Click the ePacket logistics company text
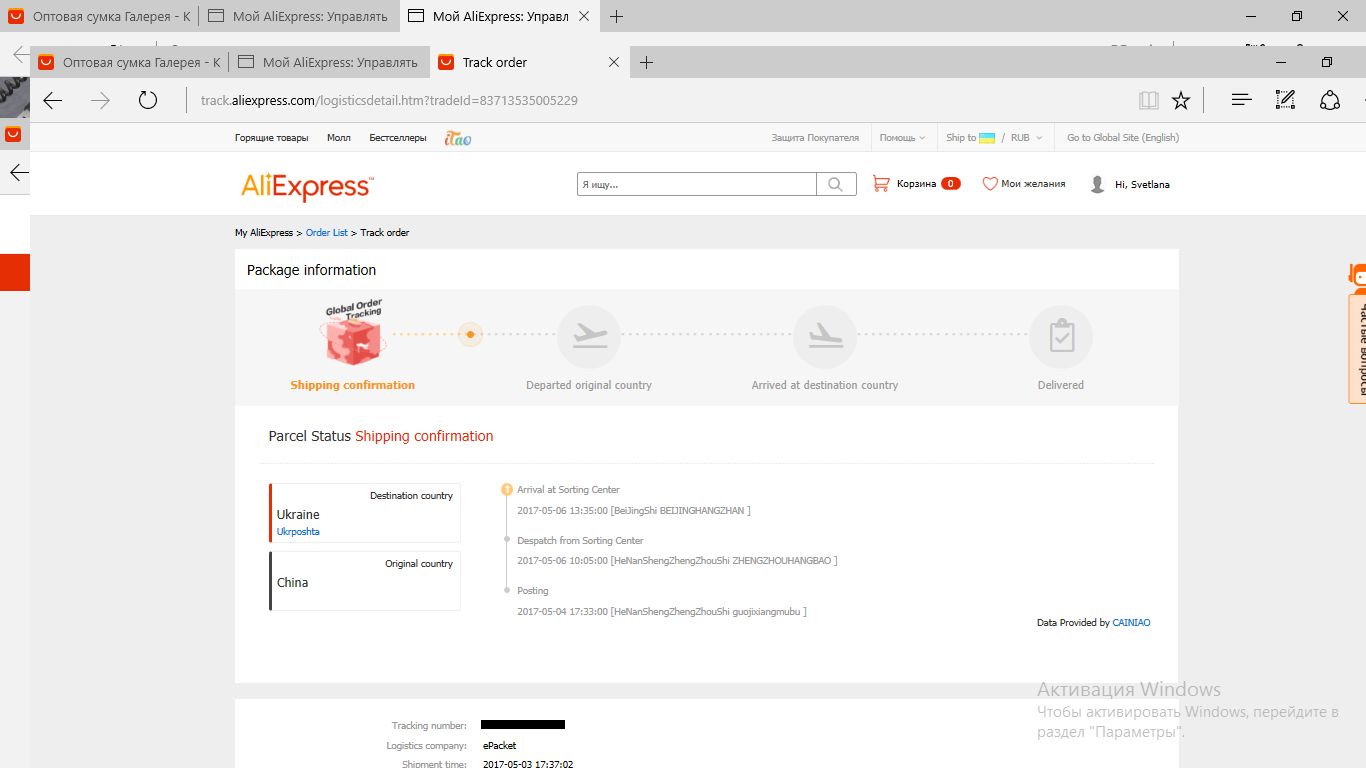1366x768 pixels. click(499, 746)
